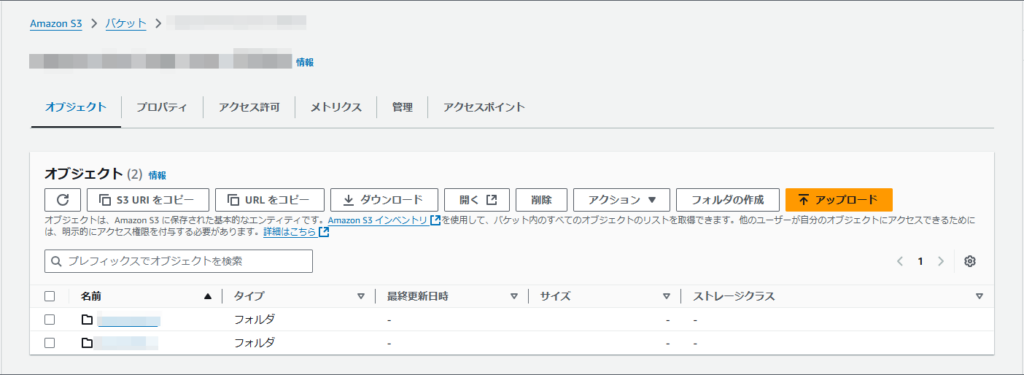Viewport: 1024px width, 375px height.
Task: Open the メトリクス tab
Action: point(336,107)
